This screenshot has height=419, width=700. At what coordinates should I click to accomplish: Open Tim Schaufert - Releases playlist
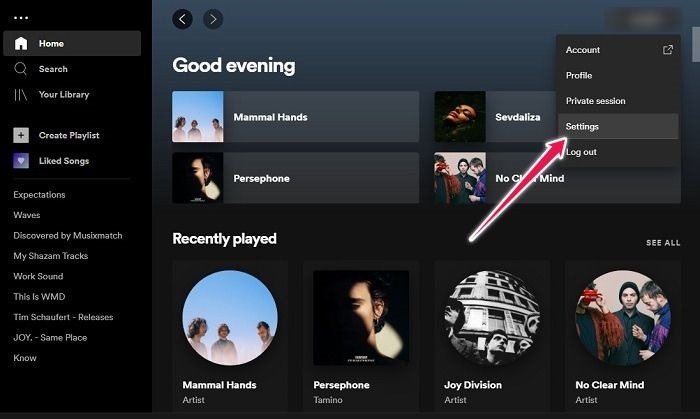pyautogui.click(x=63, y=317)
